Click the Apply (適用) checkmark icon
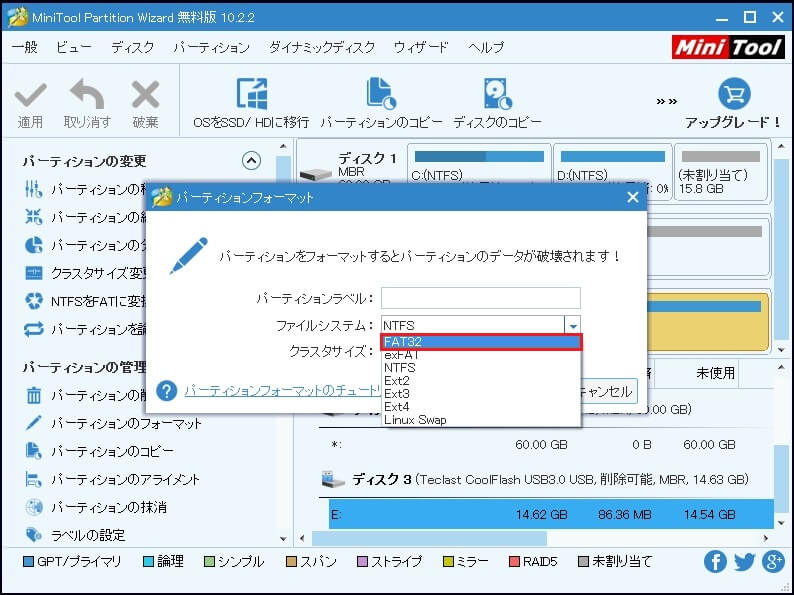The height and width of the screenshot is (595, 794). 30,95
